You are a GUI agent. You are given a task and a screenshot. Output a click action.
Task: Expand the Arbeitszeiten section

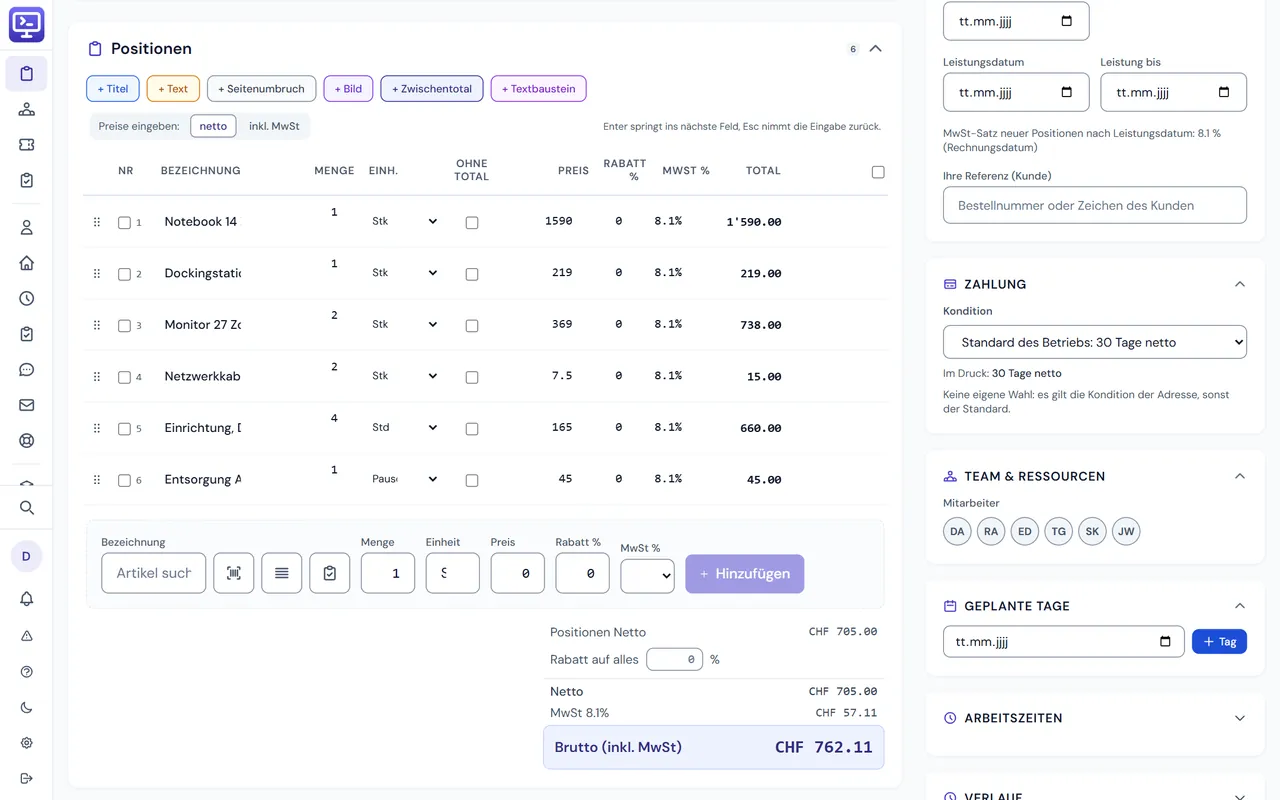click(x=1240, y=718)
